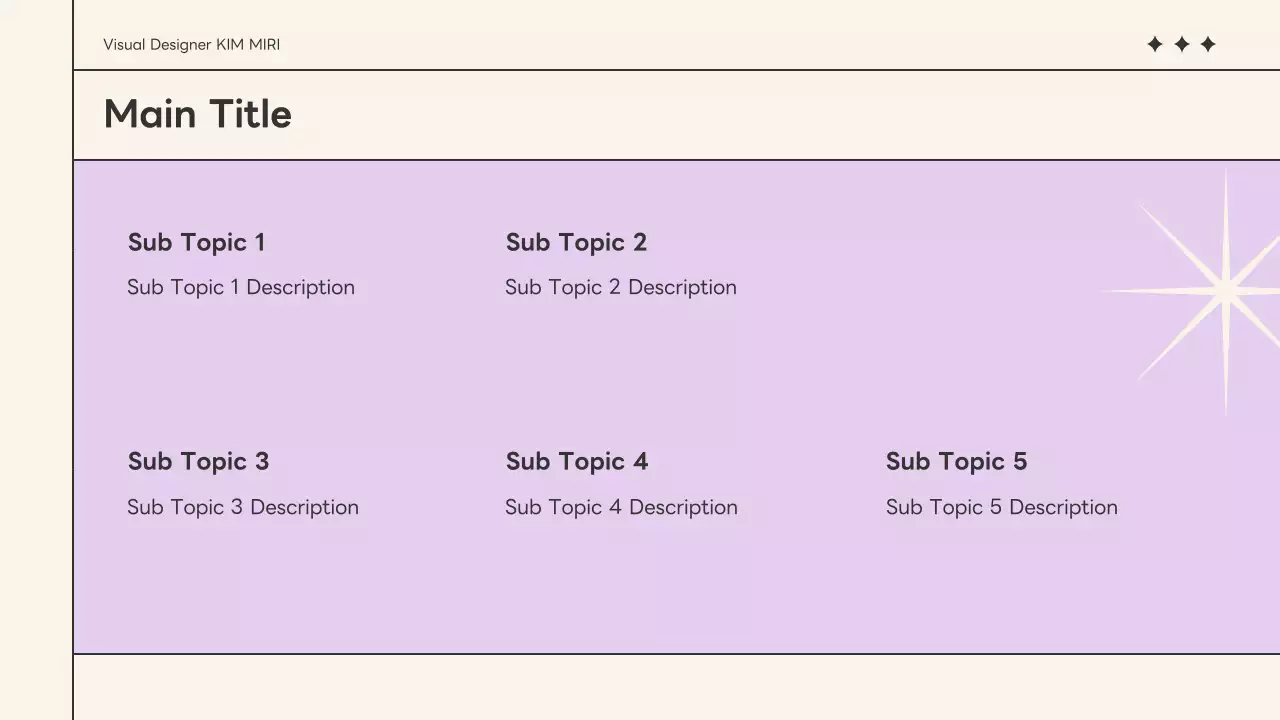Click the middle small sparkle star icon
Screen dimensions: 1280x720
(x=1181, y=44)
